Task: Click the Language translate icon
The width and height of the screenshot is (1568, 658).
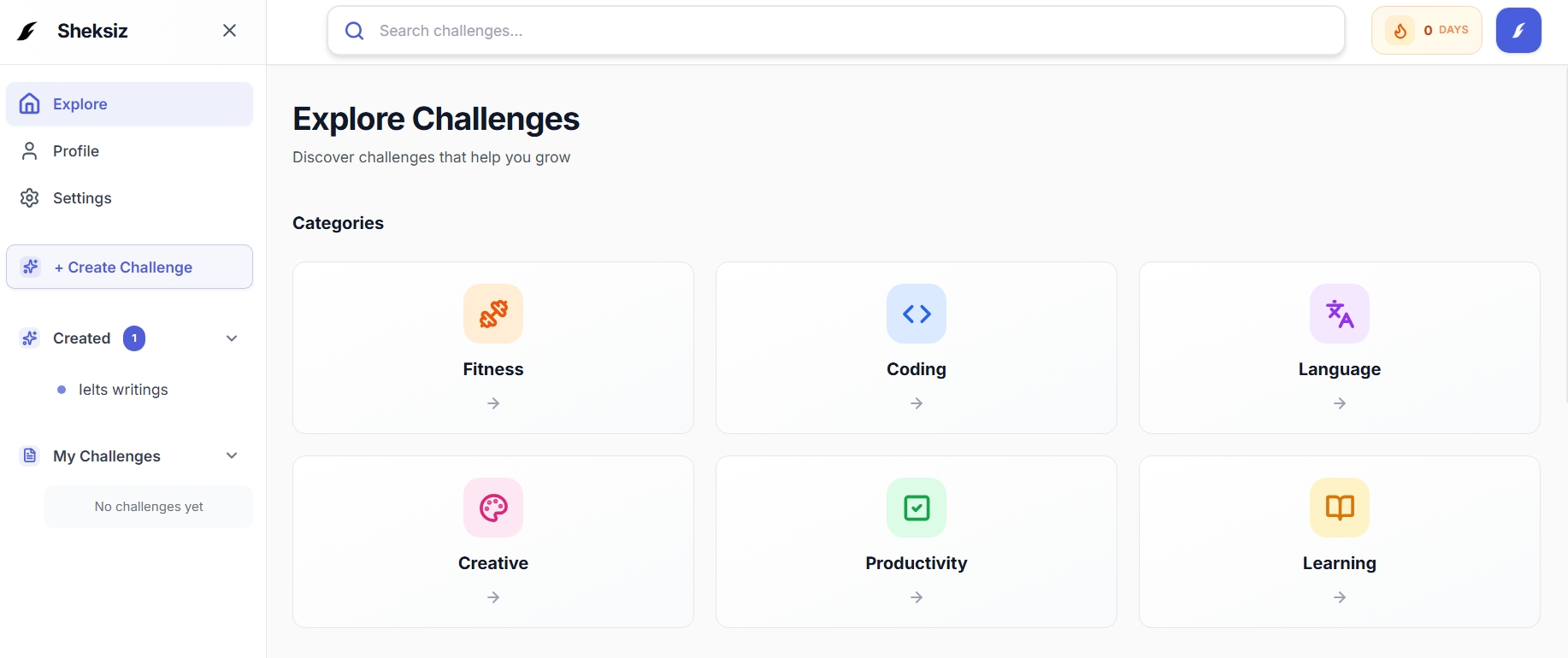Action: click(1340, 314)
